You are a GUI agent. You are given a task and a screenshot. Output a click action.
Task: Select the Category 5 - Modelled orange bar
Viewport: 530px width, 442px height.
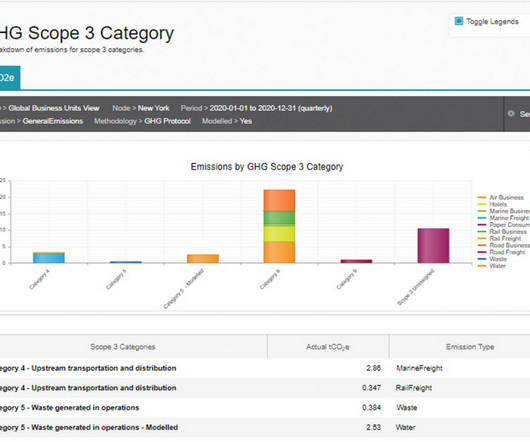coord(203,259)
